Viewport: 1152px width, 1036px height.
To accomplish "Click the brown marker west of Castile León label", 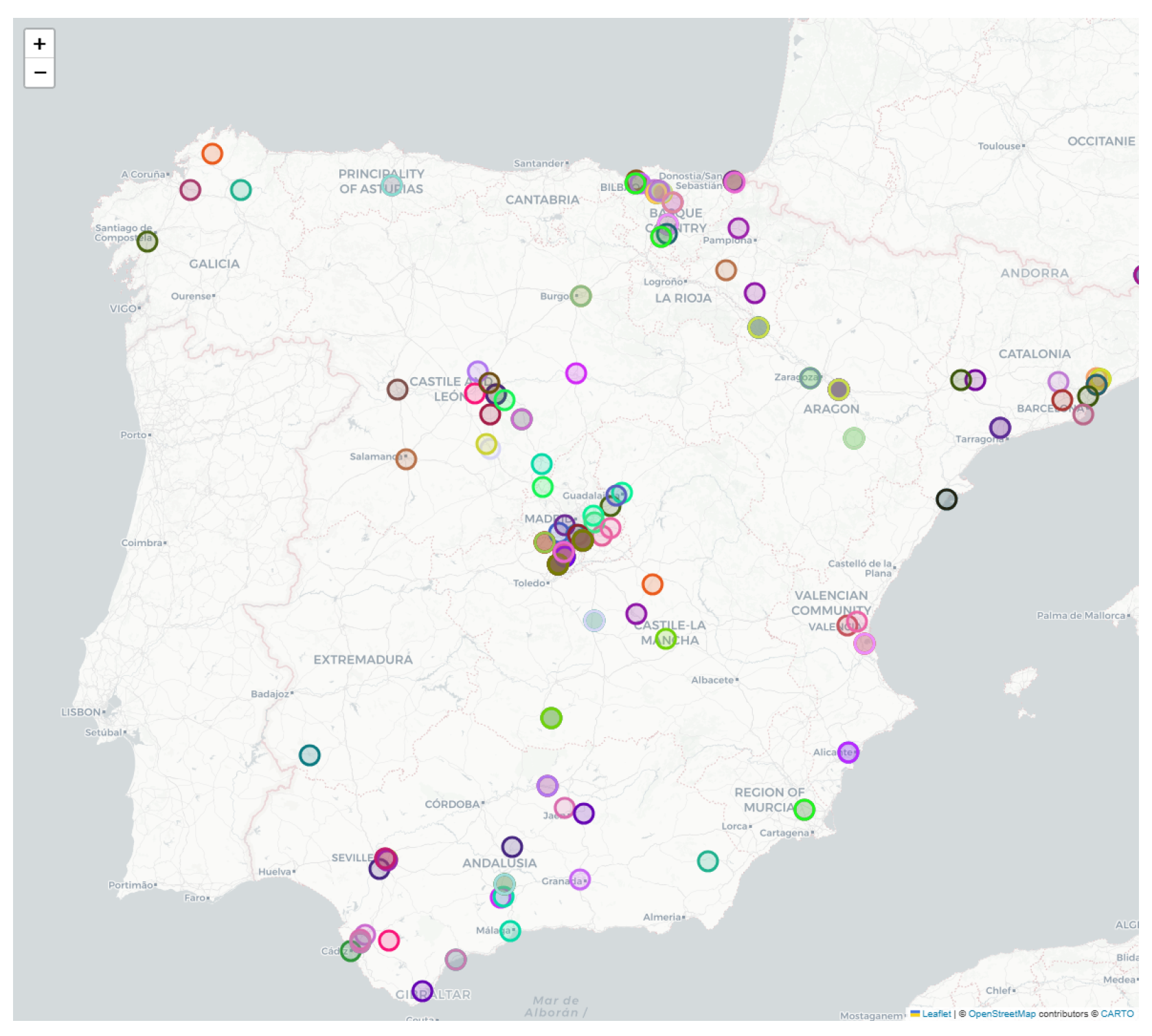I will pos(397,390).
